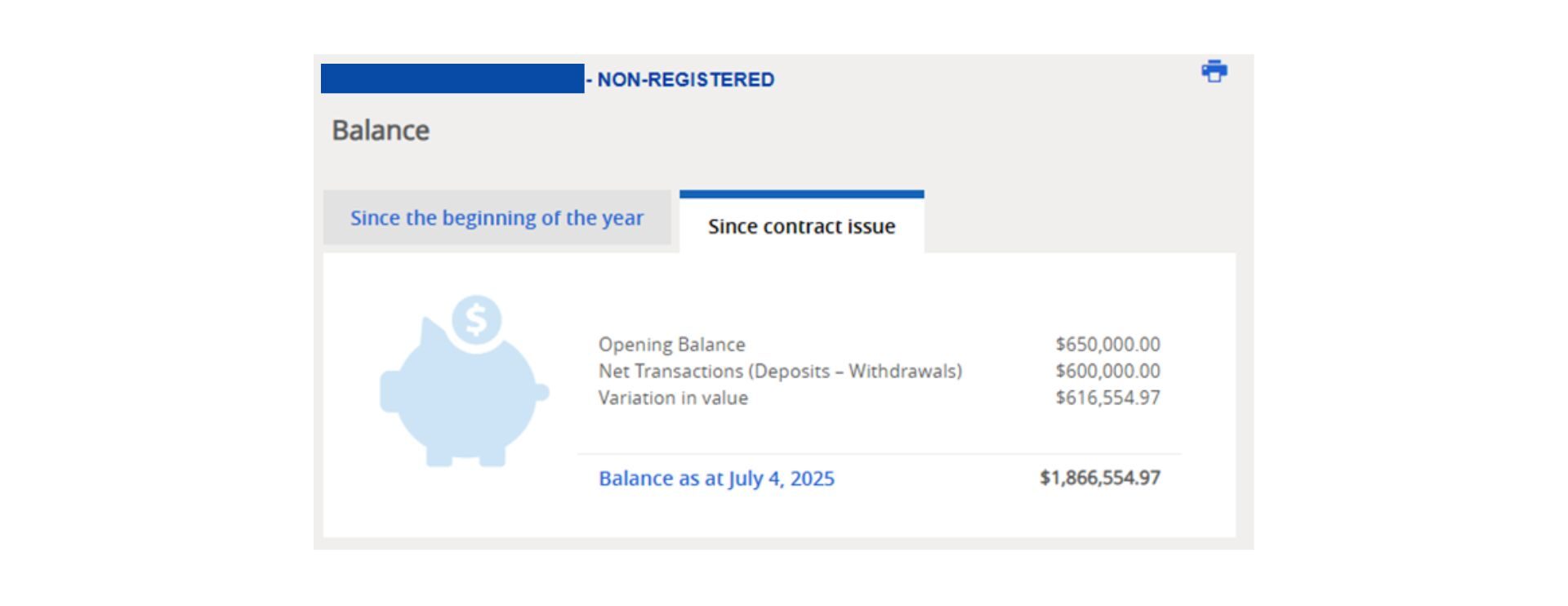The height and width of the screenshot is (606, 1568).
Task: Click the $650,000.00 opening balance amount
Action: pos(1107,344)
